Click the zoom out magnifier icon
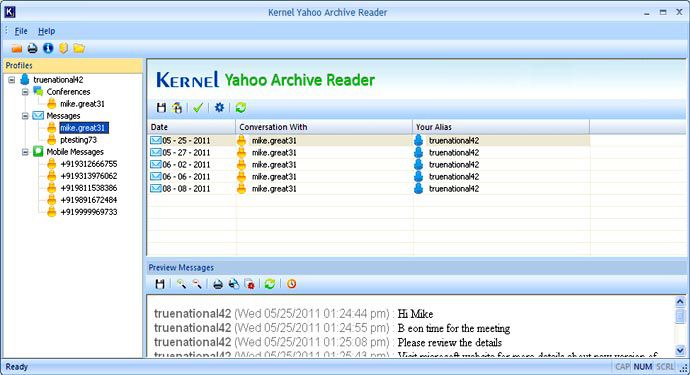The height and width of the screenshot is (375, 690). coord(197,284)
